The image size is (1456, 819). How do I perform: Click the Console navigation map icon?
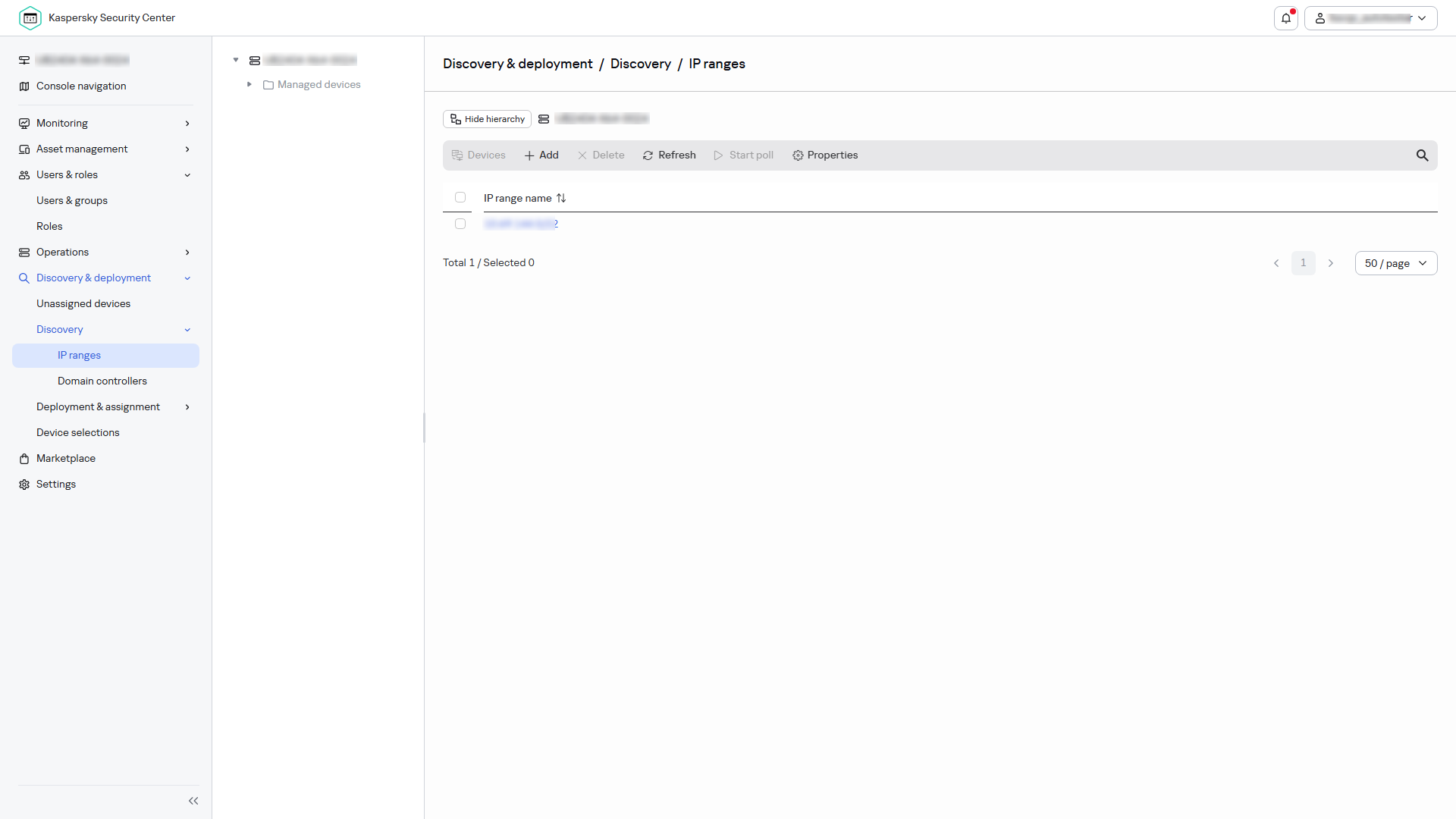click(x=24, y=86)
